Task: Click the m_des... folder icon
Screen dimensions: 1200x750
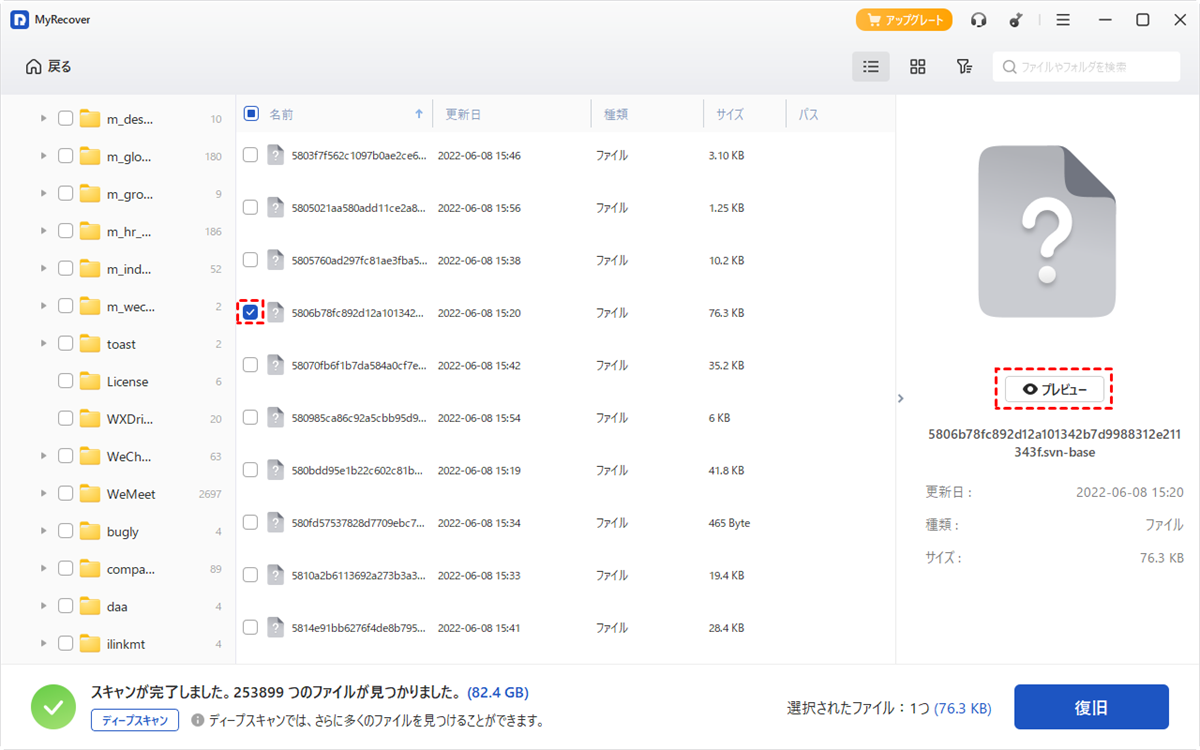Action: click(90, 119)
